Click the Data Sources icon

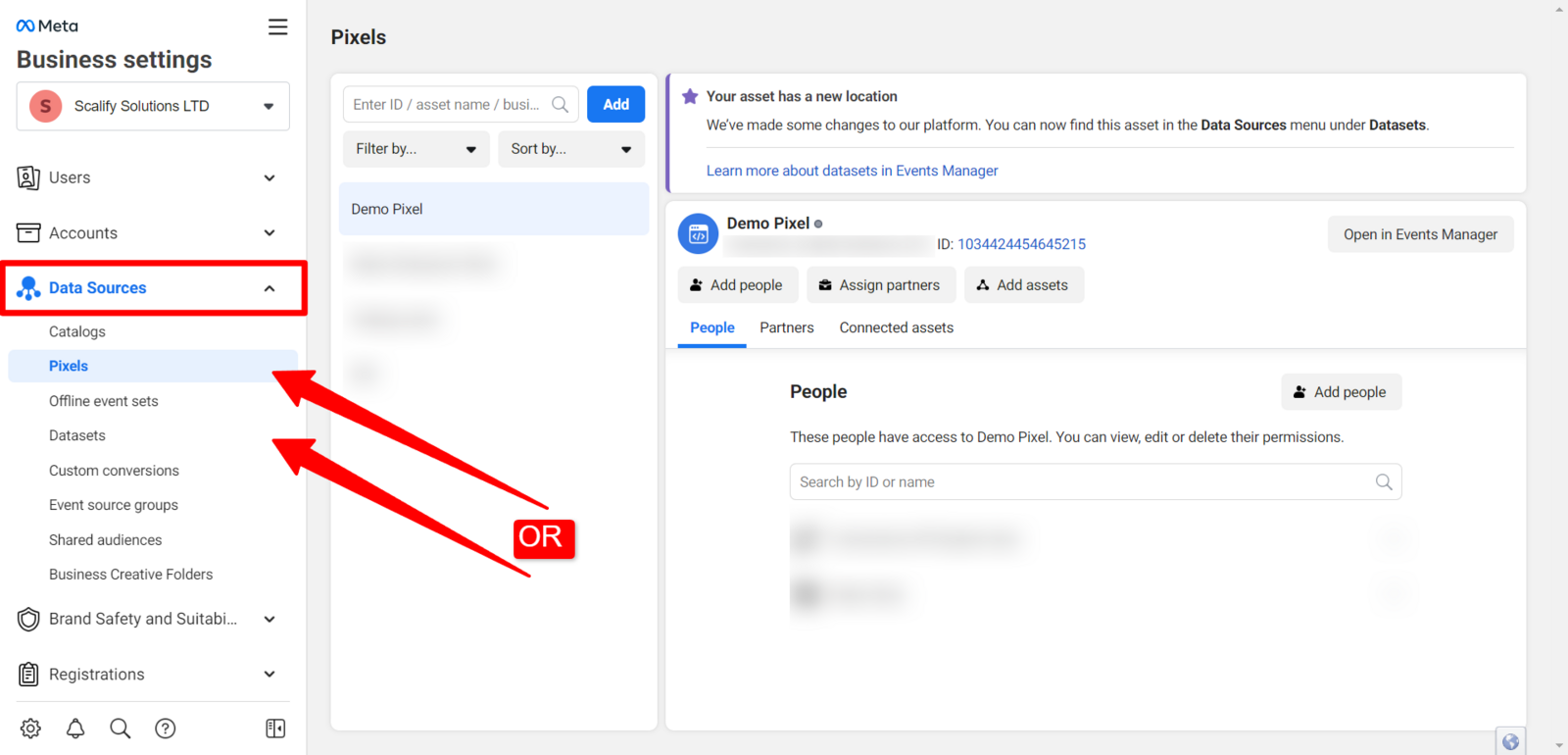[x=28, y=288]
